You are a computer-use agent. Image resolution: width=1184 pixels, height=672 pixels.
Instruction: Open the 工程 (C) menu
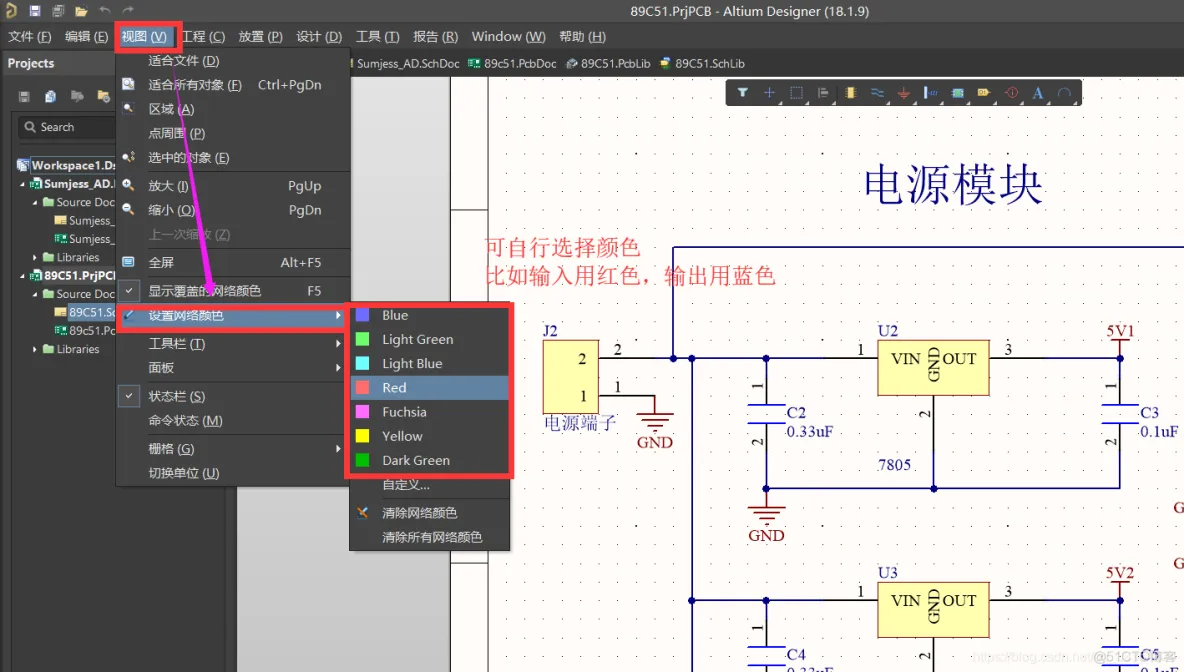click(x=203, y=36)
